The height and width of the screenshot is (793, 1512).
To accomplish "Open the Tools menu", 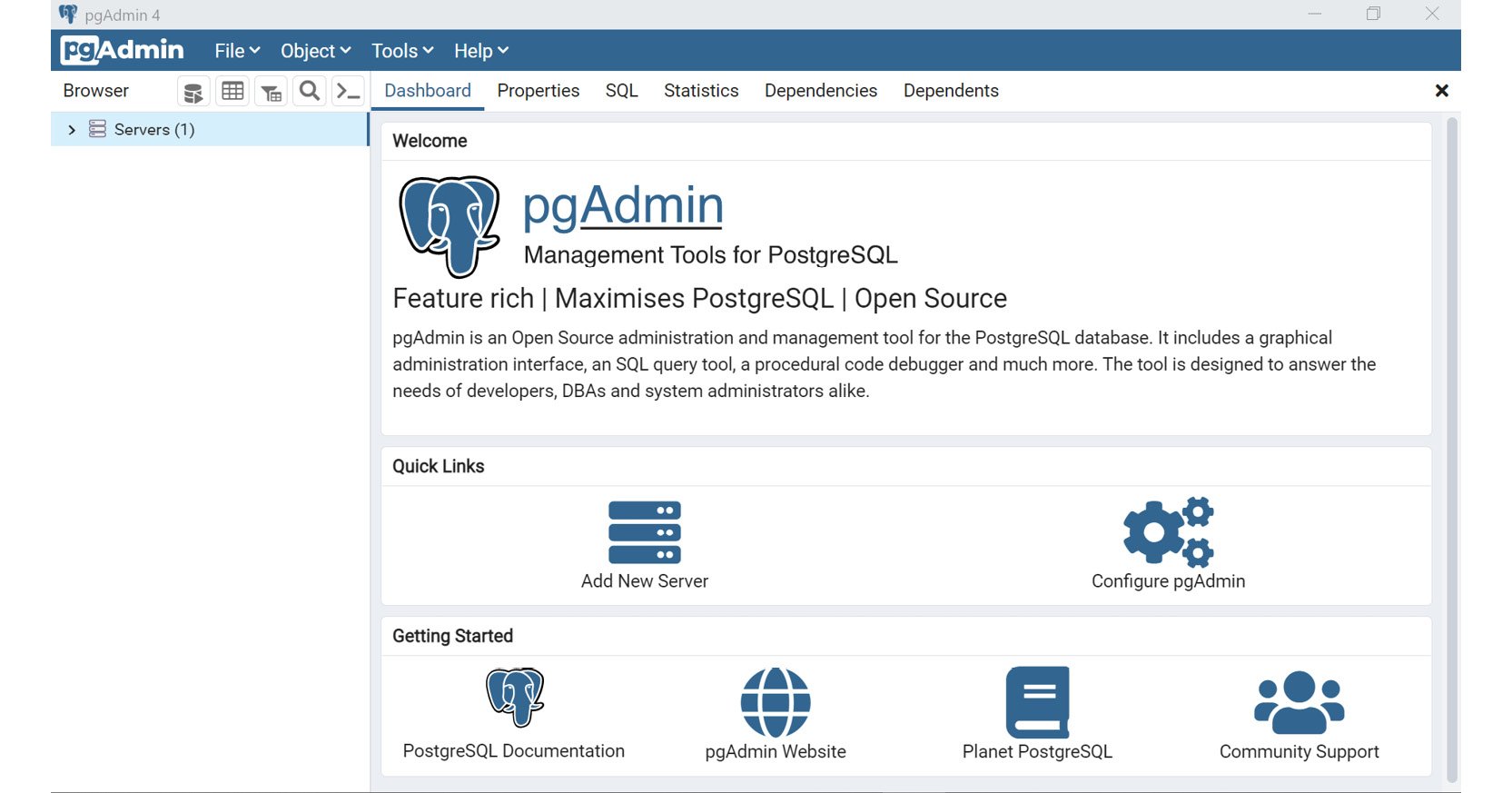I will [x=402, y=51].
